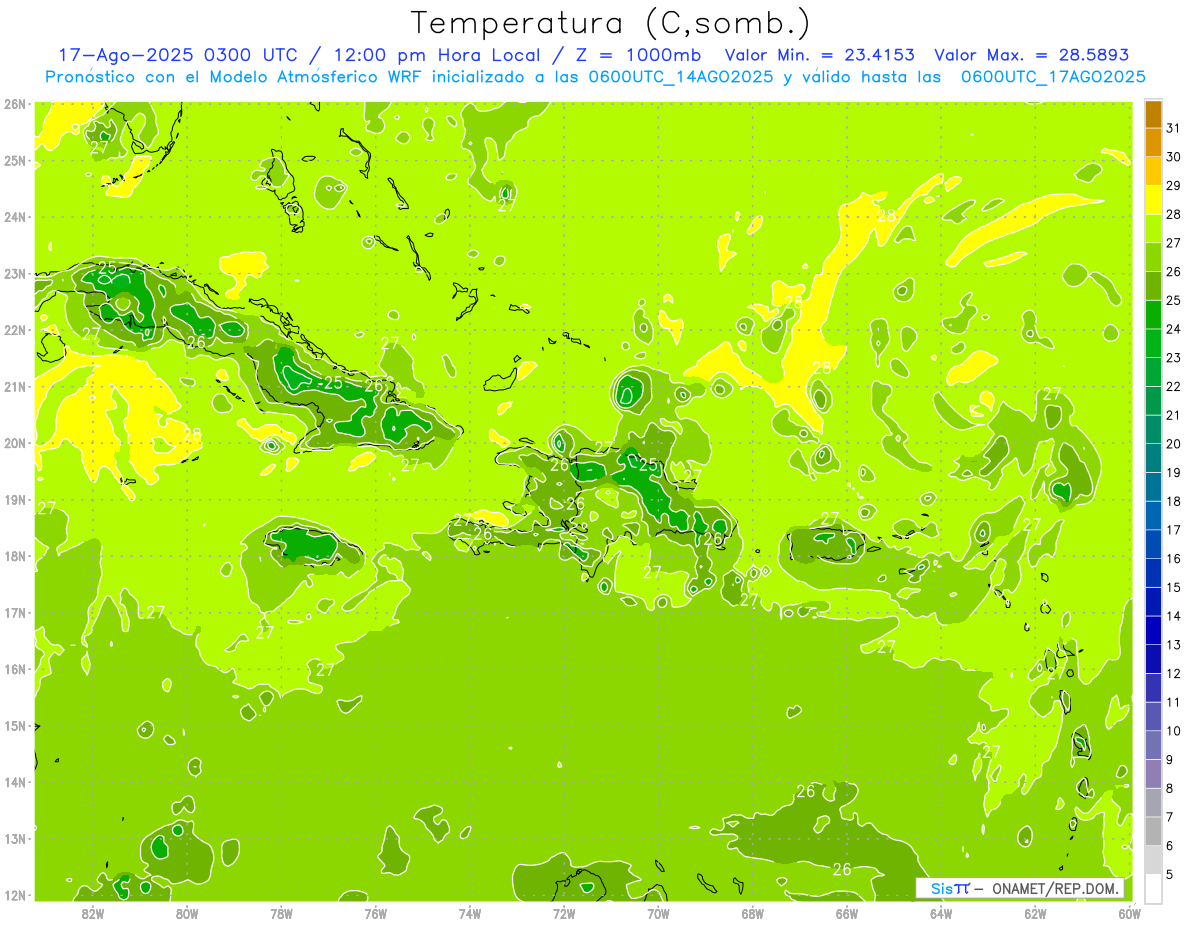The height and width of the screenshot is (927, 1200).
Task: Click the "ONAMET/REP.DOM." credit label
Action: (1055, 888)
